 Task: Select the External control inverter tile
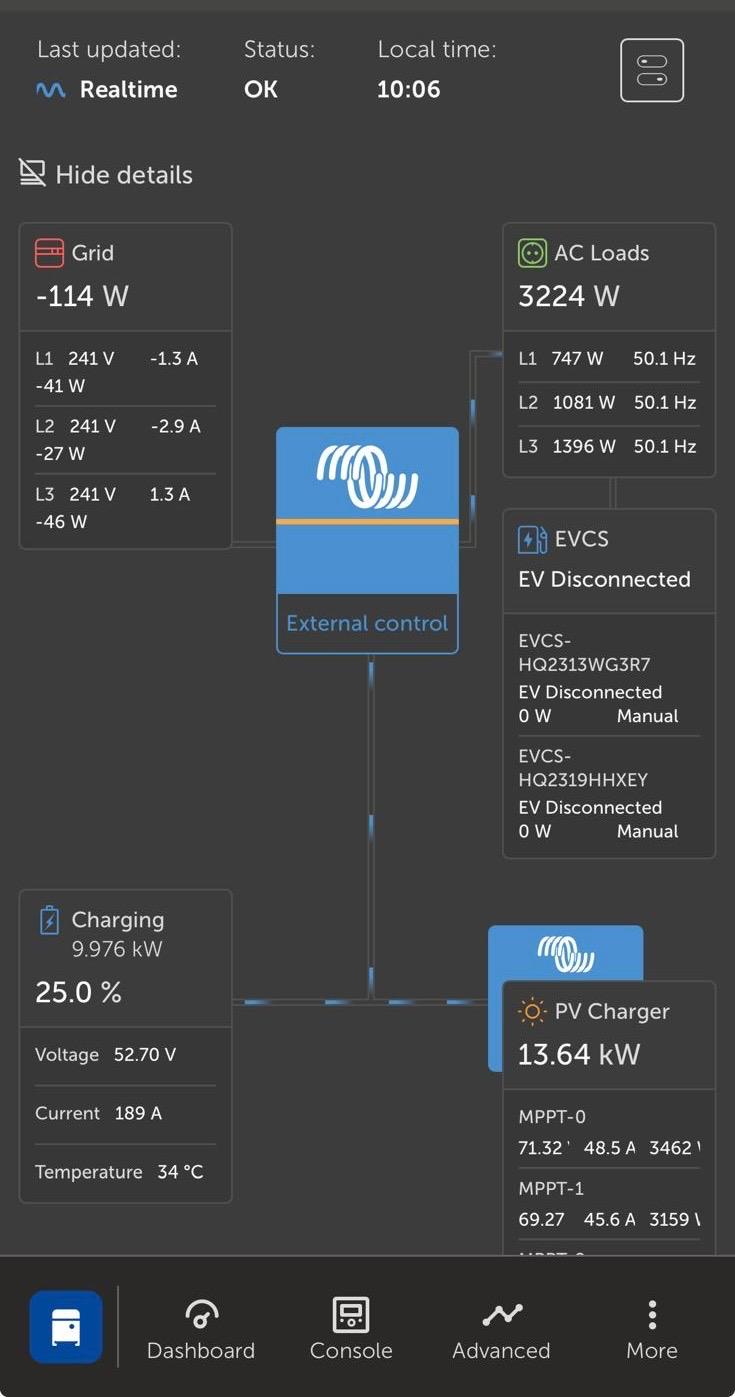pyautogui.click(x=367, y=540)
